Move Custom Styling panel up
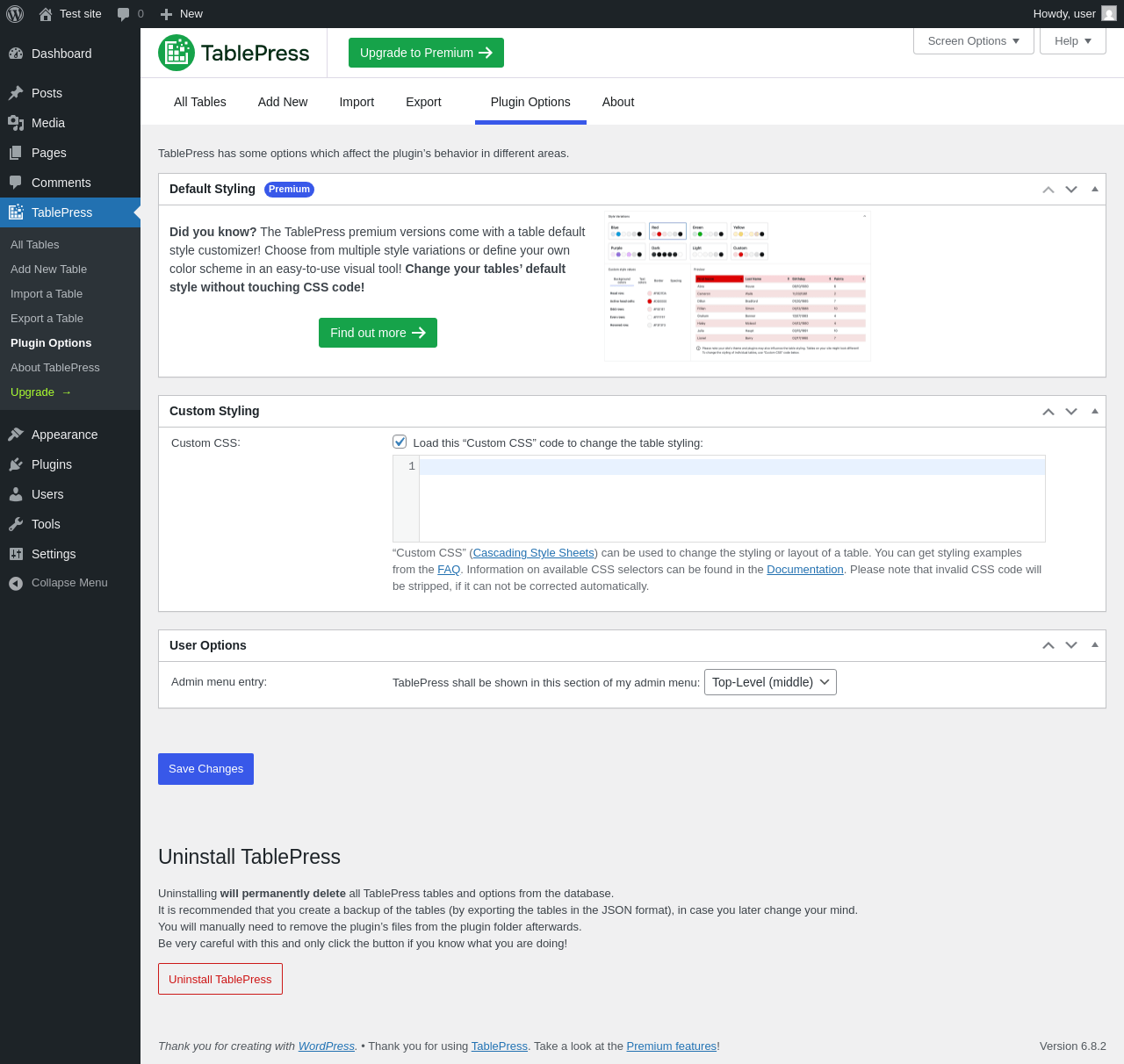 [x=1048, y=412]
